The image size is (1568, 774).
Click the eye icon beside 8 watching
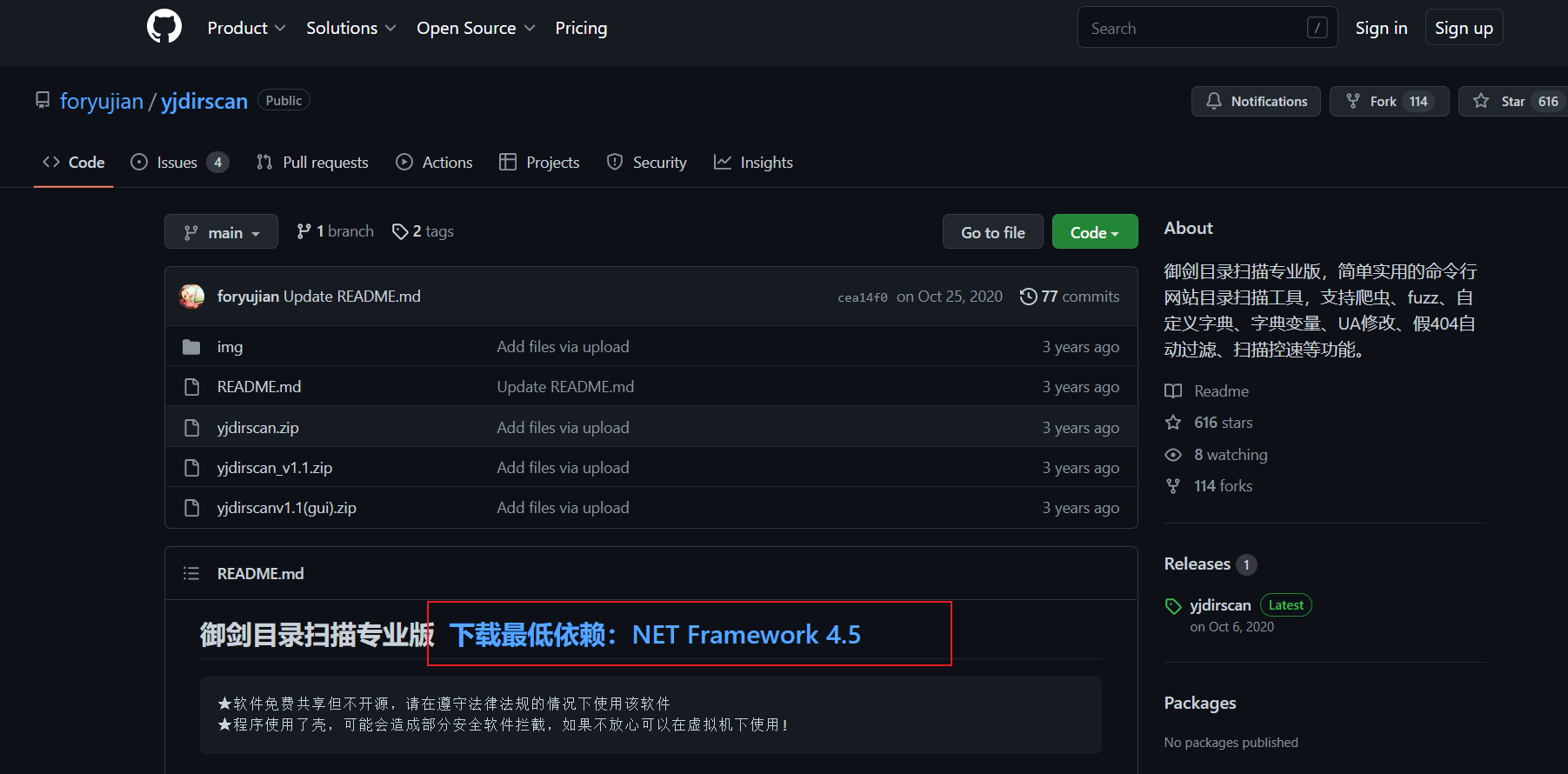1173,455
